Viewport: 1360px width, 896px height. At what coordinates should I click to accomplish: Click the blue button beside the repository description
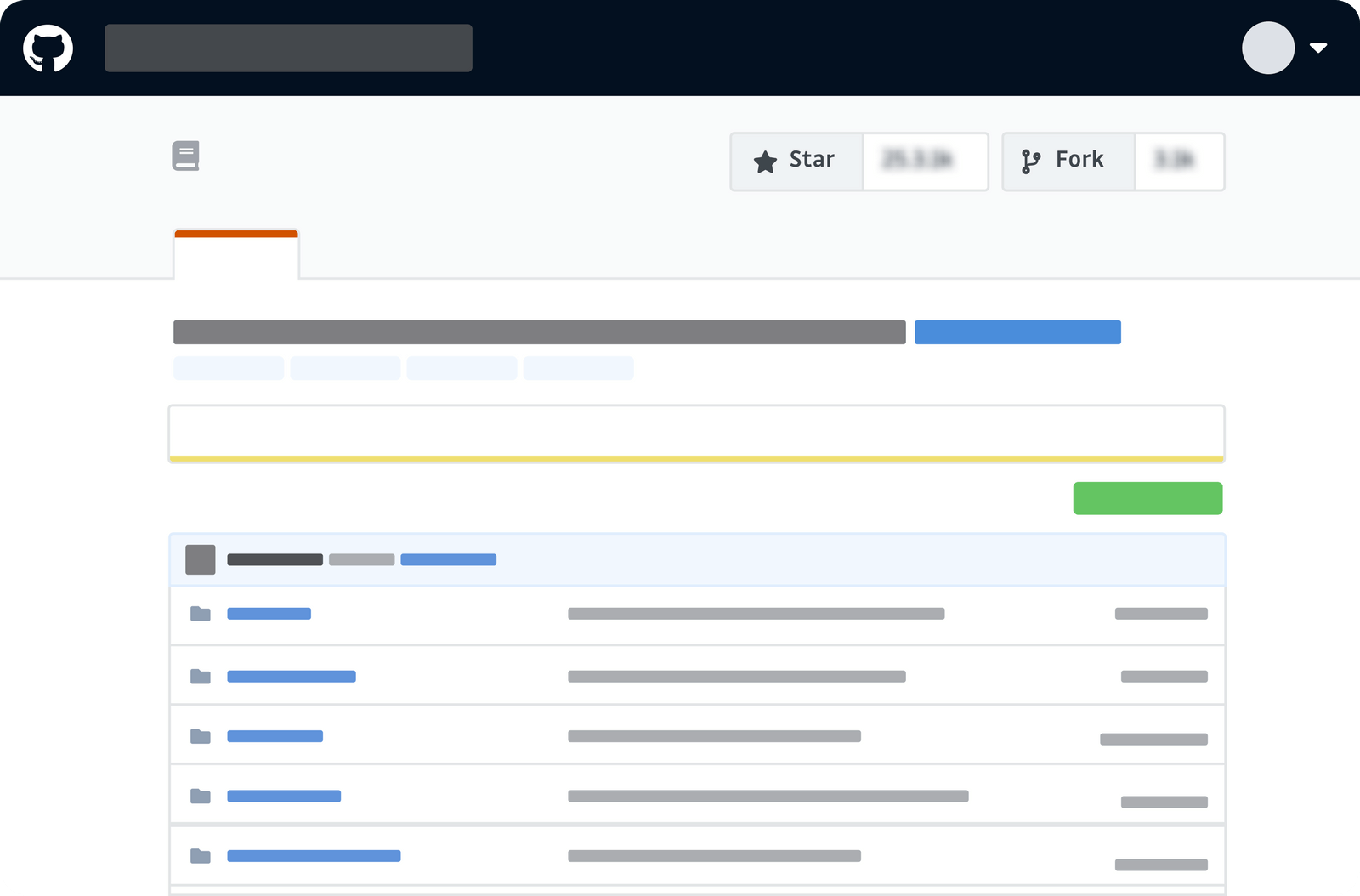[x=1017, y=332]
